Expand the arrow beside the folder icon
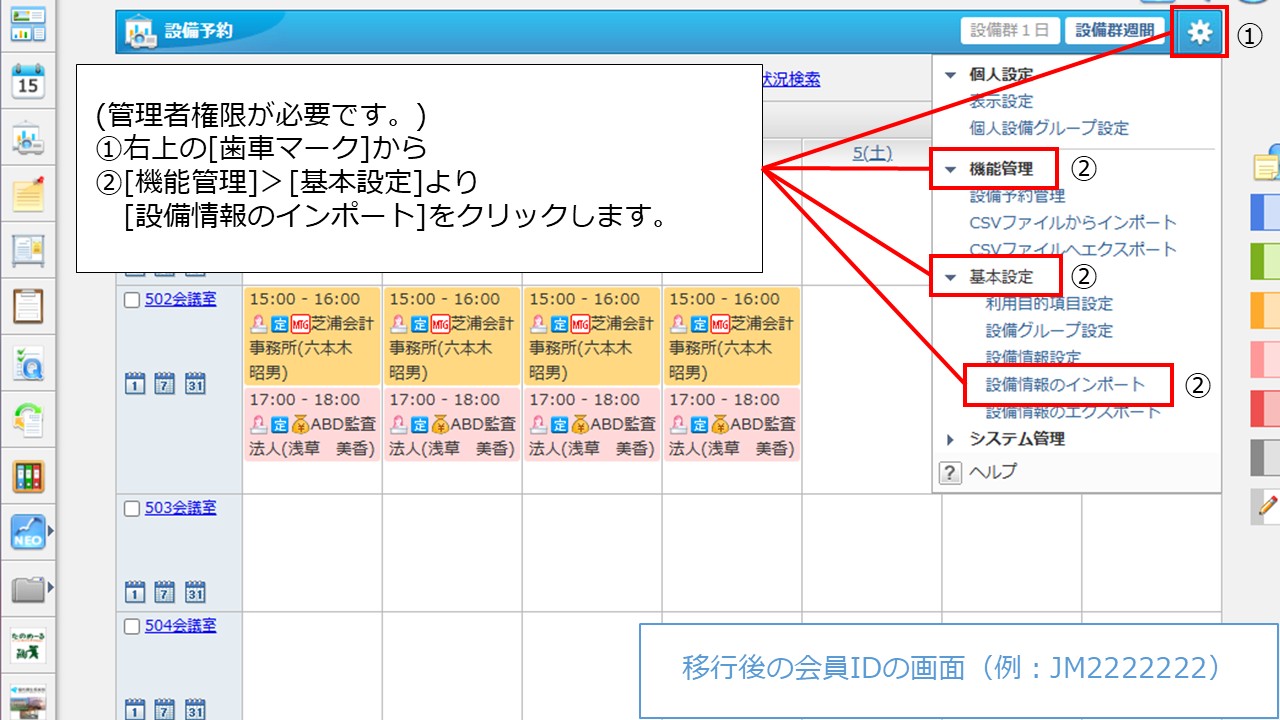1280x720 pixels. coord(50,587)
